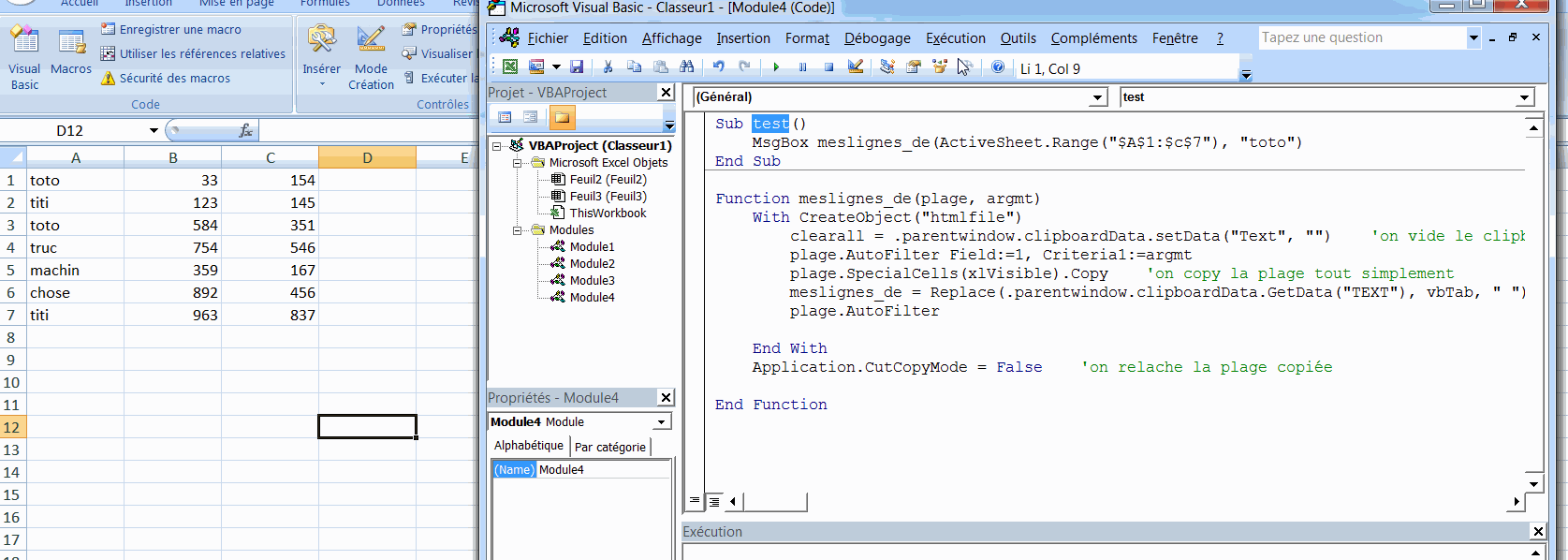Open the Properties Window icon
The height and width of the screenshot is (560, 1568).
(x=913, y=66)
